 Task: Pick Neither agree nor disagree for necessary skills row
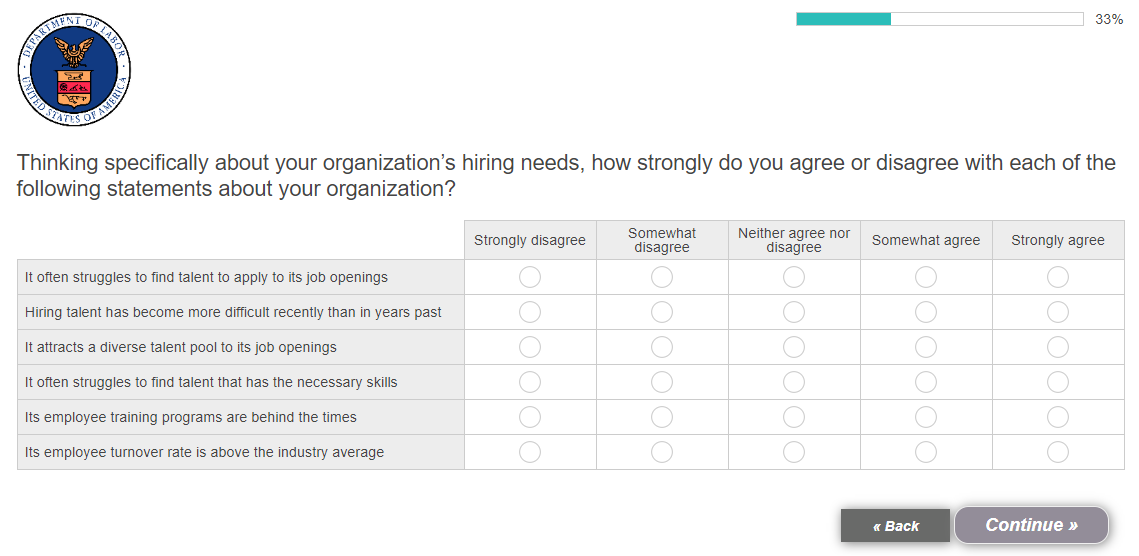(794, 382)
